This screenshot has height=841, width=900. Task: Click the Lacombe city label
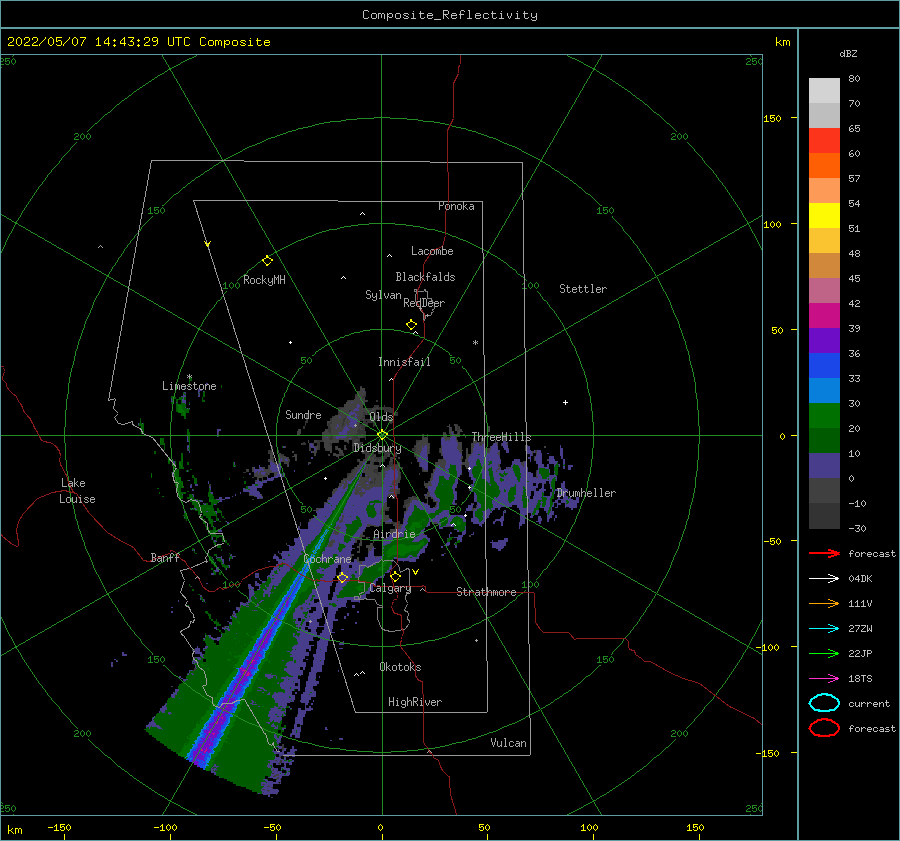click(x=432, y=251)
